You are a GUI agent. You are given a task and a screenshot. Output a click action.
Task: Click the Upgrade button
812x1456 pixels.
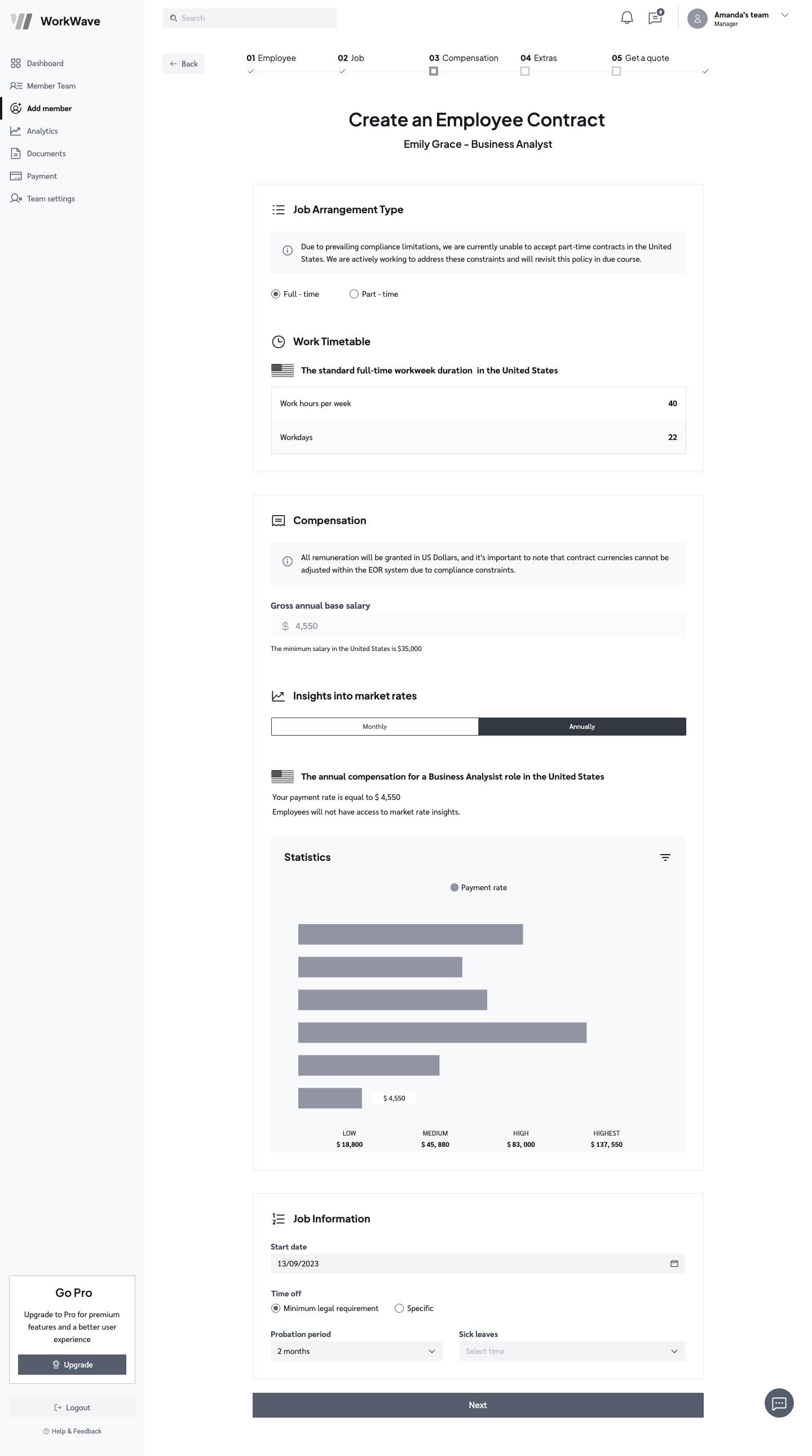(72, 1365)
